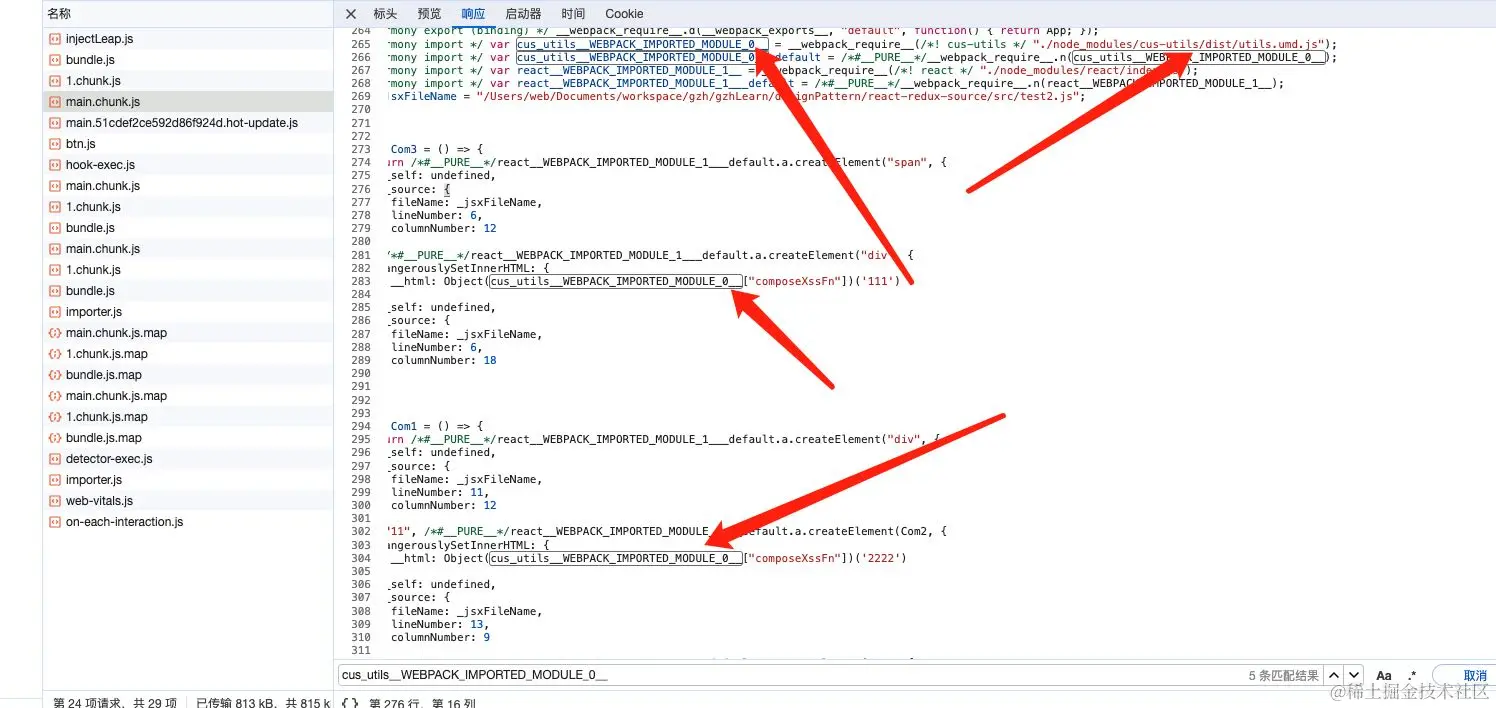Jump to next search match arrow

pos(1353,676)
